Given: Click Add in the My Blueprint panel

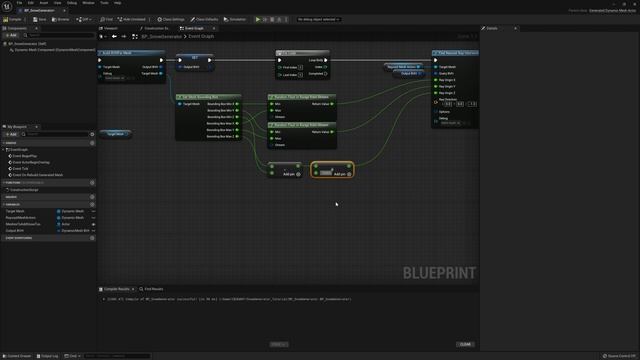Looking at the screenshot, I should 11,134.
